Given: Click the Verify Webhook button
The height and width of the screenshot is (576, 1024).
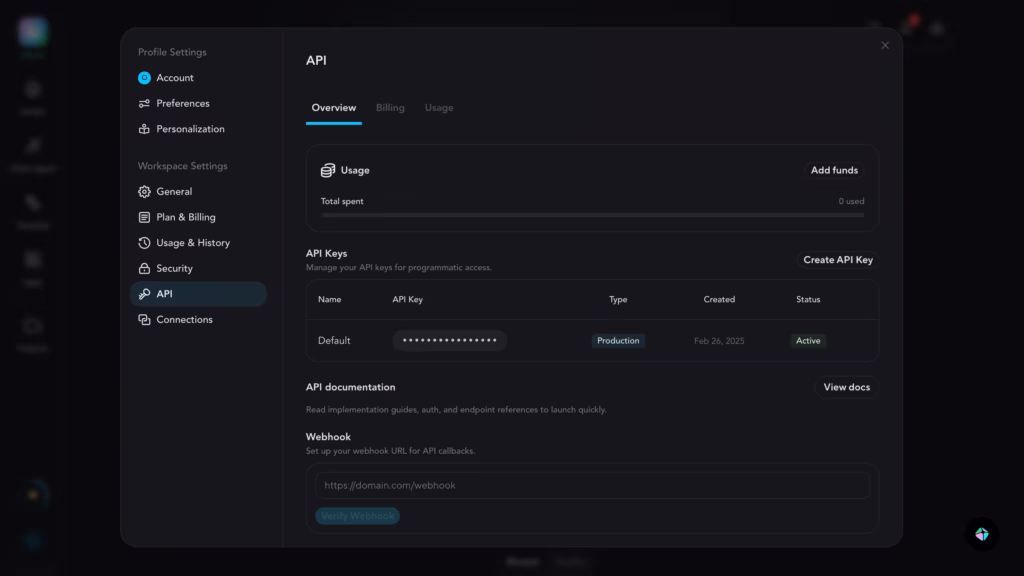Looking at the screenshot, I should pyautogui.click(x=358, y=516).
